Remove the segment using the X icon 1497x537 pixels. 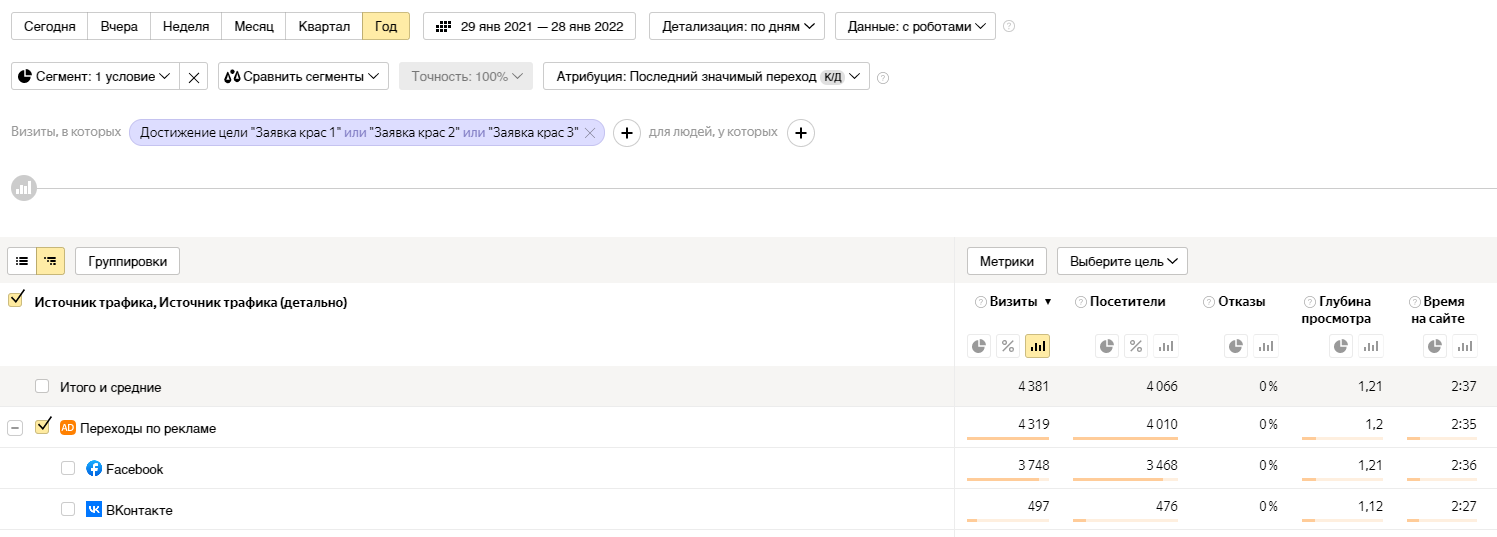[x=194, y=77]
